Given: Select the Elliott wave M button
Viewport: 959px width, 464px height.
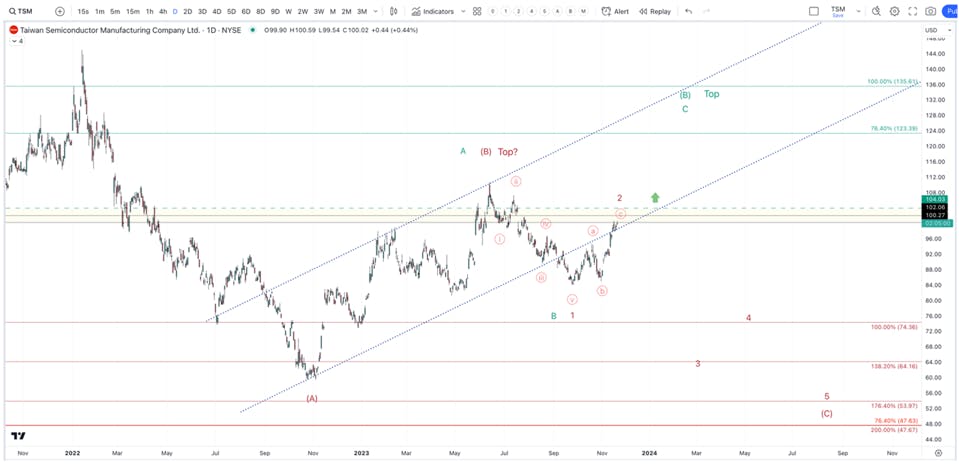Looking at the screenshot, I should point(583,11).
